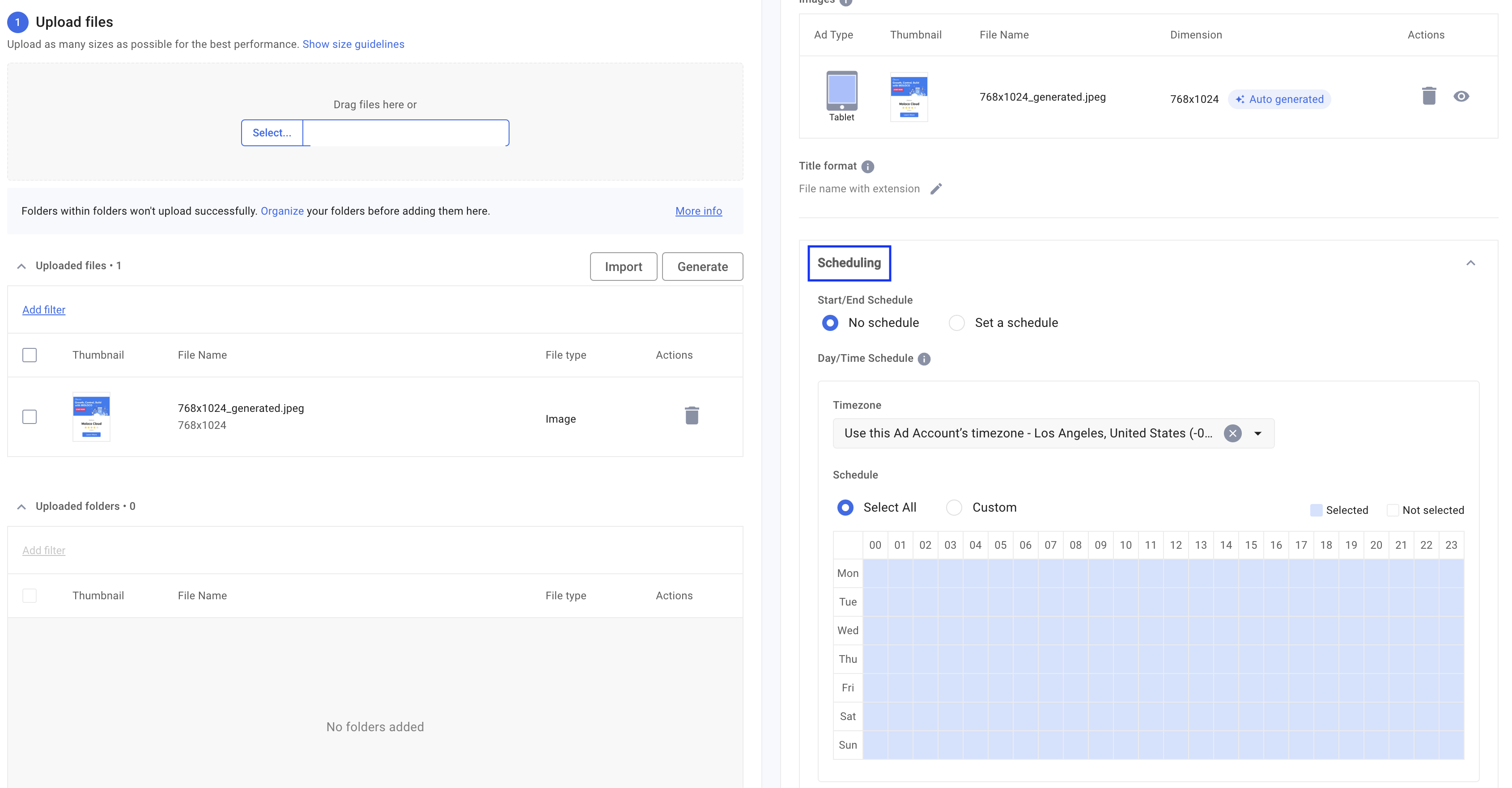Open Show size guidelines link
The image size is (1512, 788).
353,45
